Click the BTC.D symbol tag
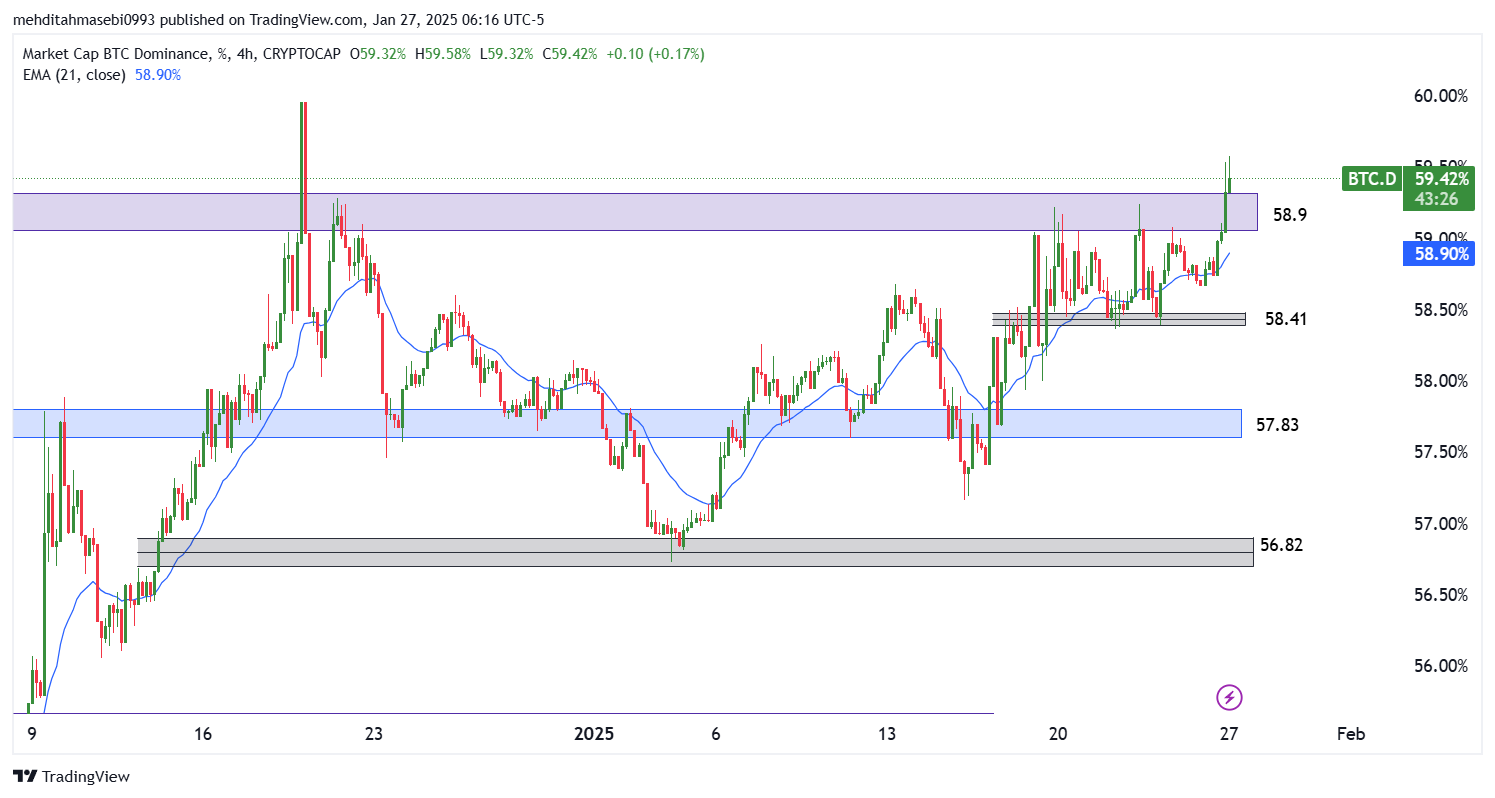The height and width of the screenshot is (798, 1495). click(1371, 179)
